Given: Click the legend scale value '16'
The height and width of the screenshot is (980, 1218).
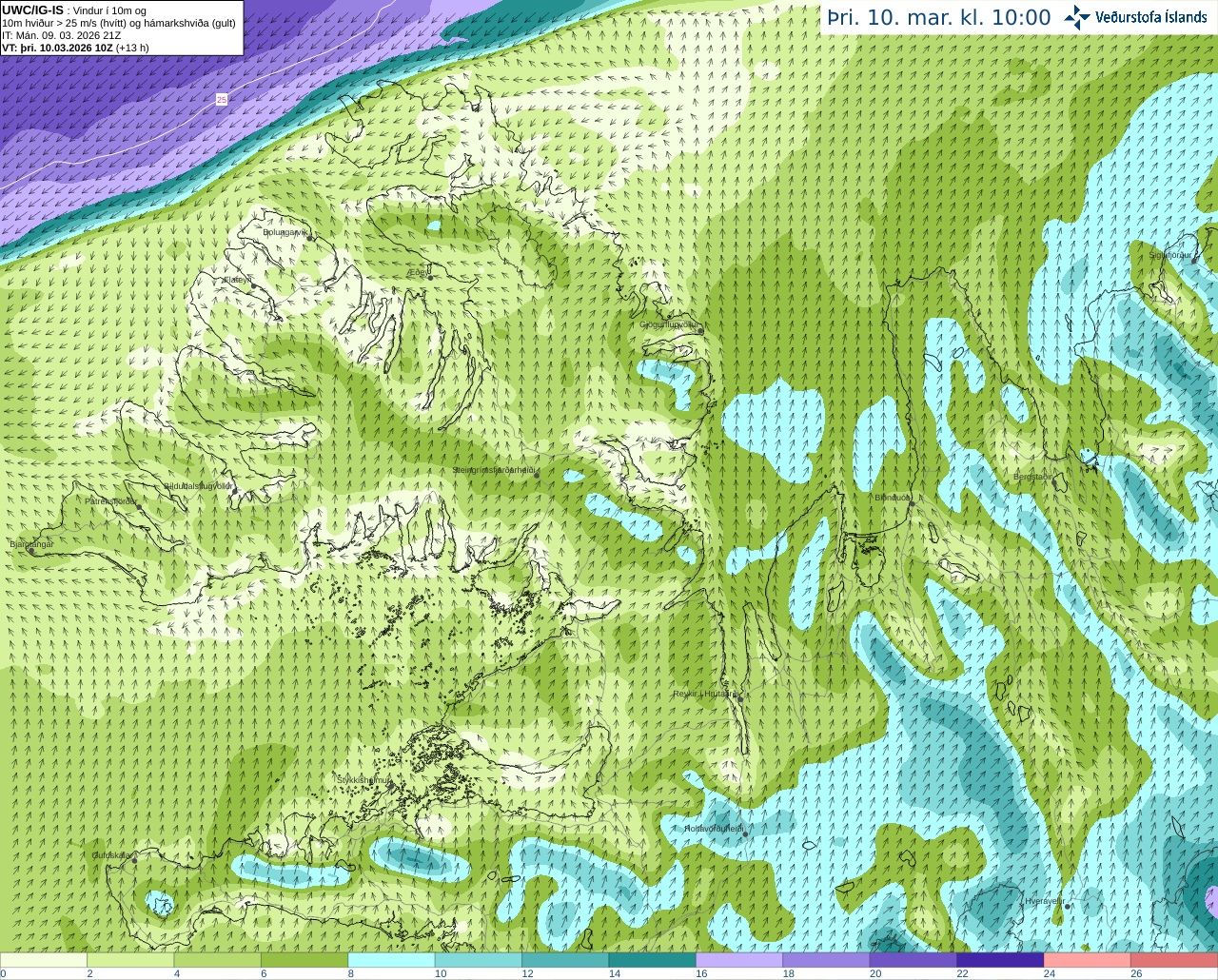Looking at the screenshot, I should click(701, 973).
